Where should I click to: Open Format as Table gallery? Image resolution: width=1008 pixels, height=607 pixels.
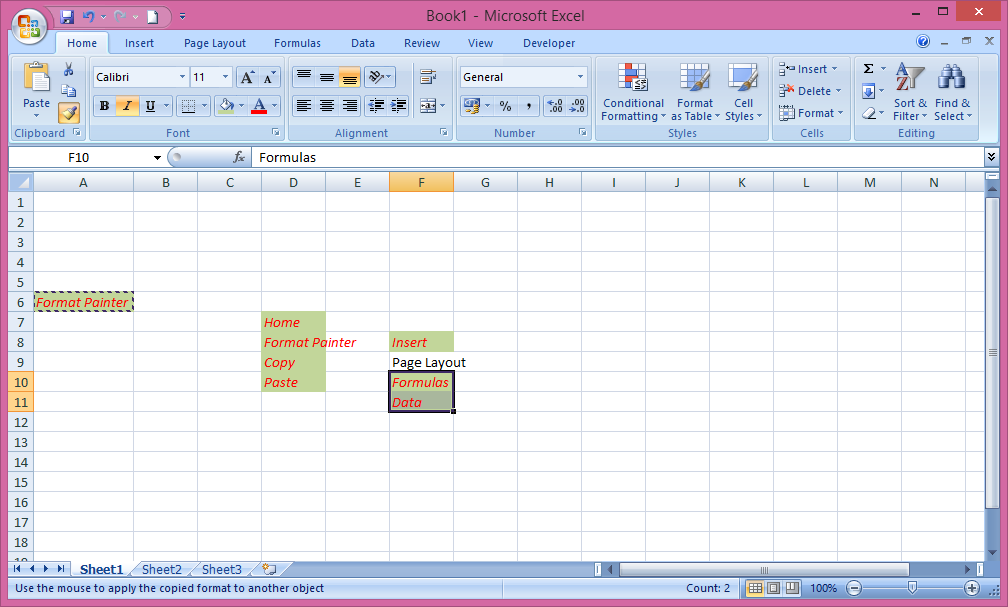(x=695, y=92)
